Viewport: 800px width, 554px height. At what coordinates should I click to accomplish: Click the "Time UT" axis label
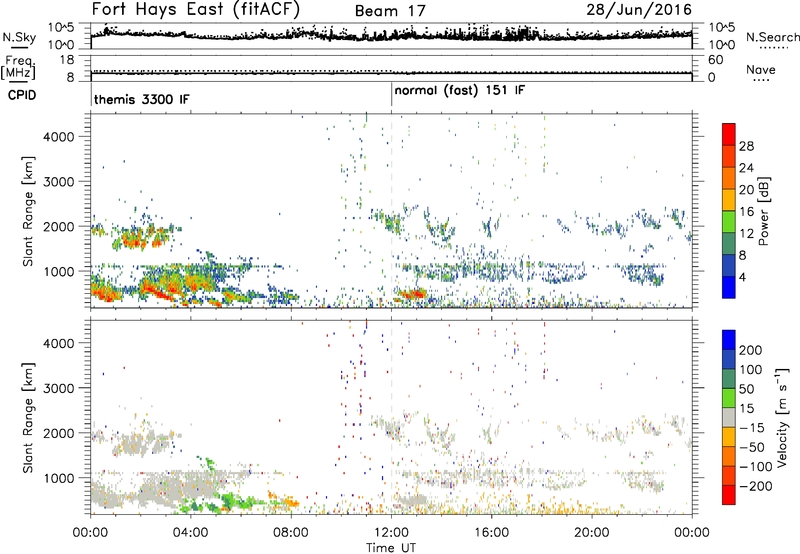pos(391,547)
